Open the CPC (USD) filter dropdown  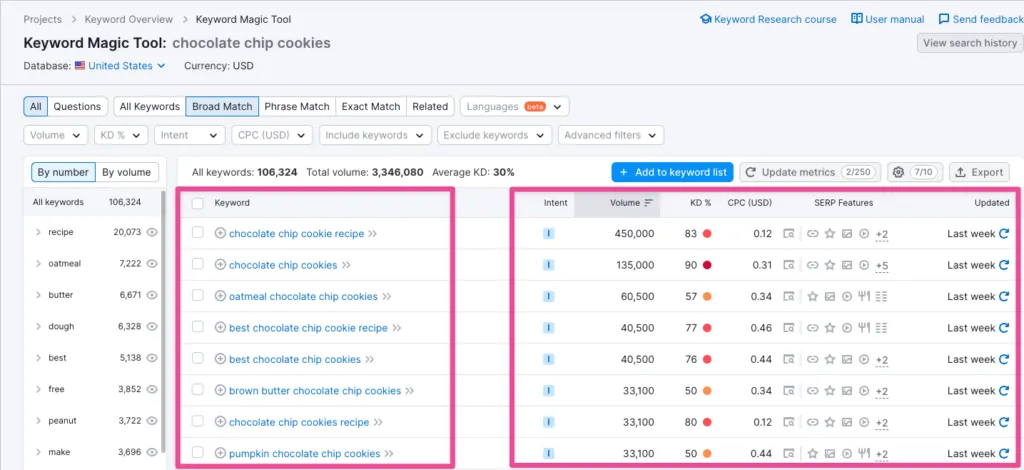pos(272,135)
